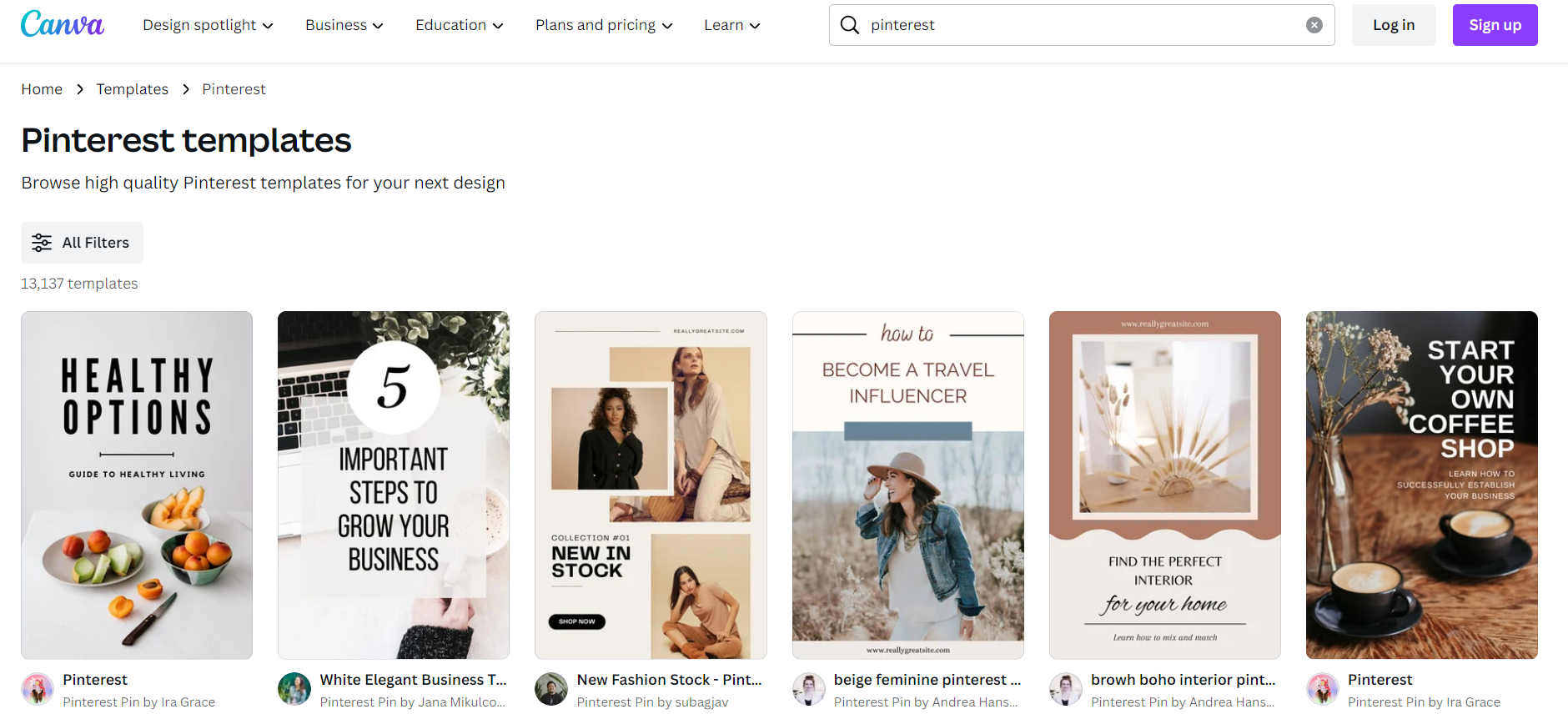
Task: Expand the Design spotlight menu
Action: pos(208,25)
